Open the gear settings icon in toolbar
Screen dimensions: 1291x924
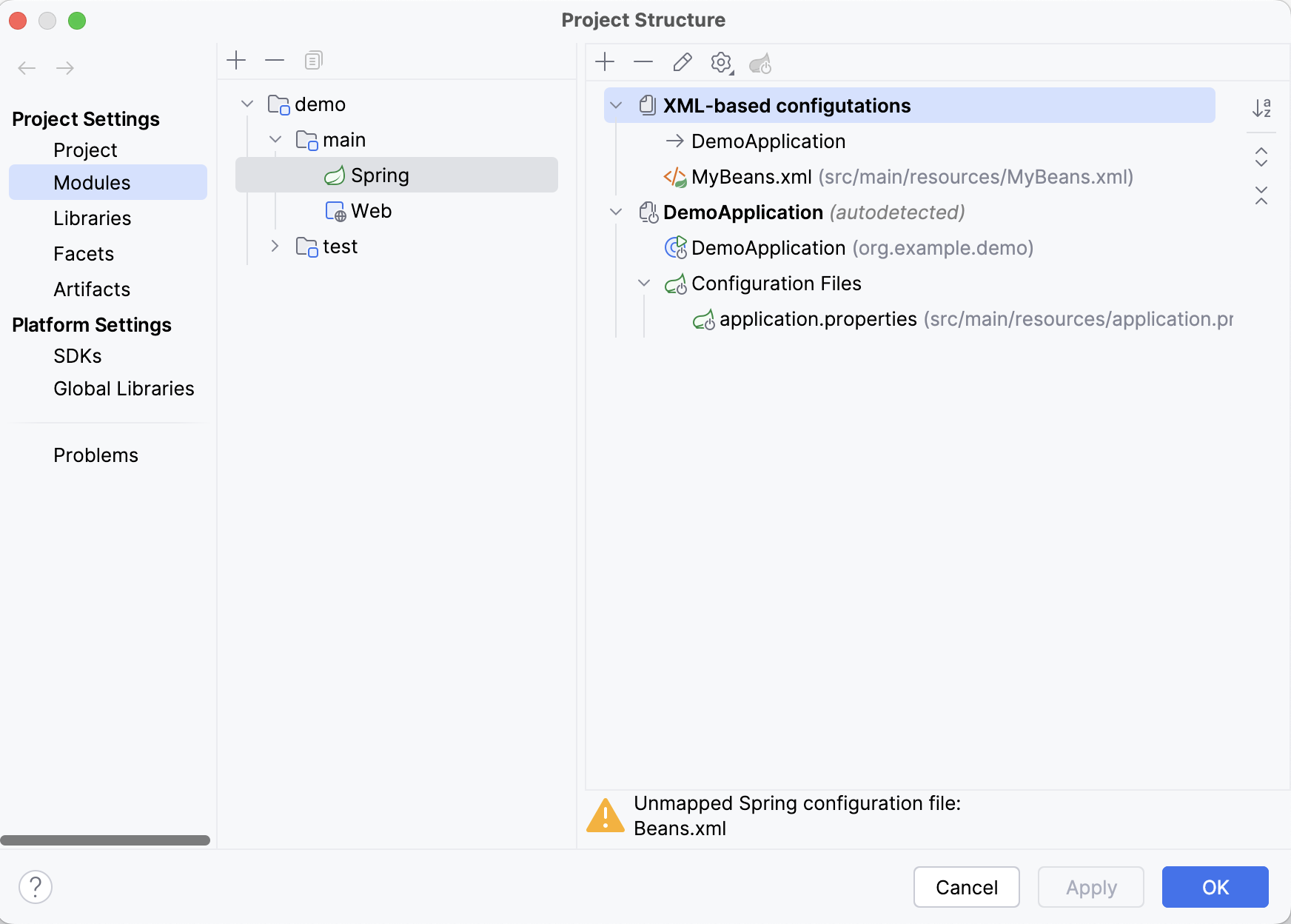tap(721, 62)
